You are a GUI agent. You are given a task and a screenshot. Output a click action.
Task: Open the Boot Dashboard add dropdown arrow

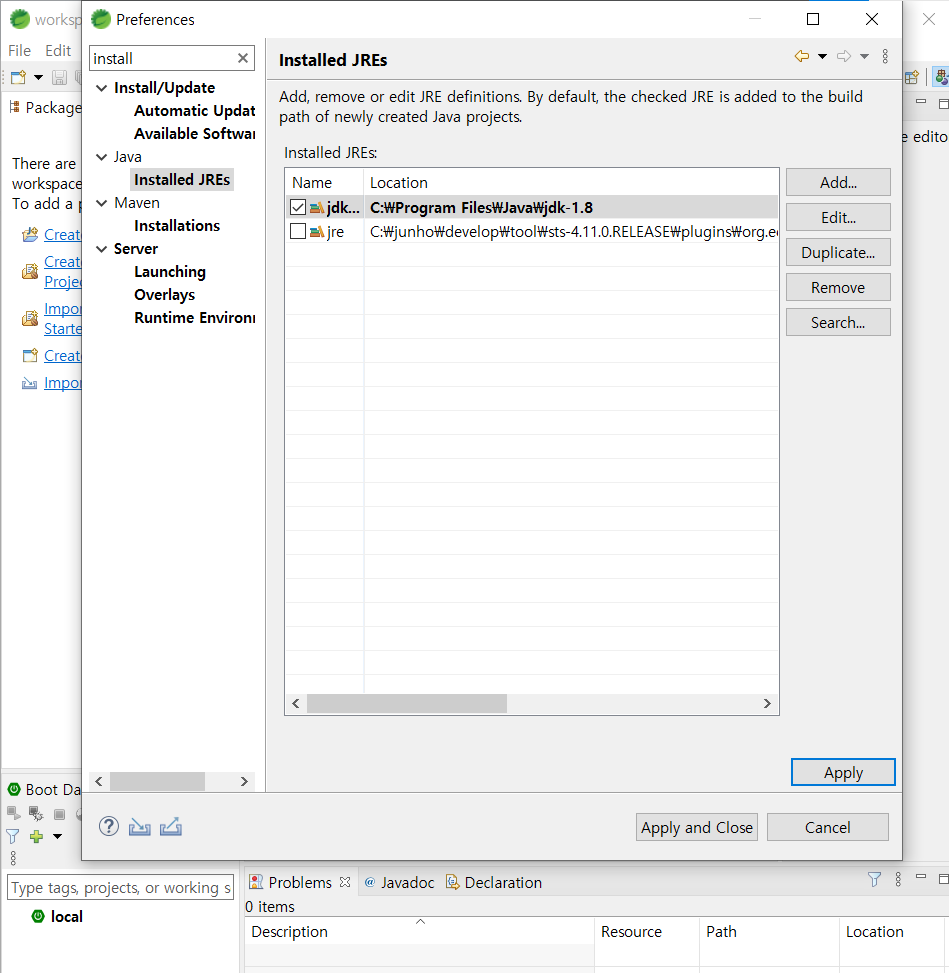click(57, 836)
